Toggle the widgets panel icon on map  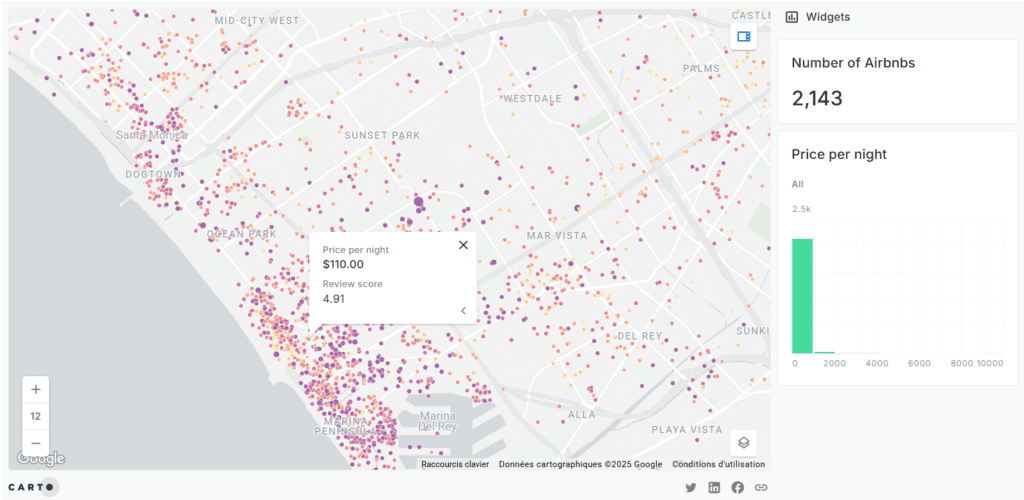click(x=743, y=37)
